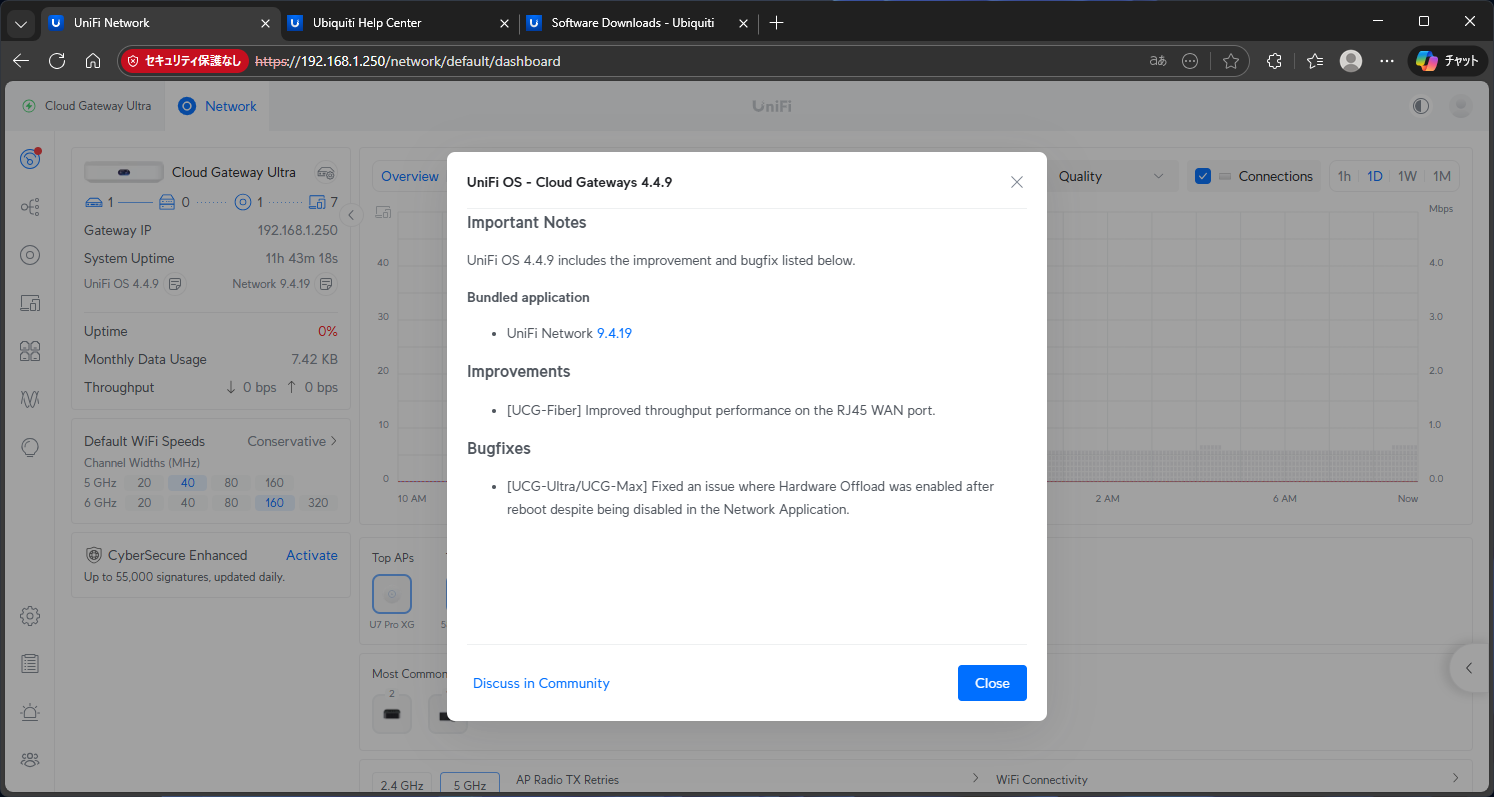Select the 1W time range option

(x=1407, y=176)
